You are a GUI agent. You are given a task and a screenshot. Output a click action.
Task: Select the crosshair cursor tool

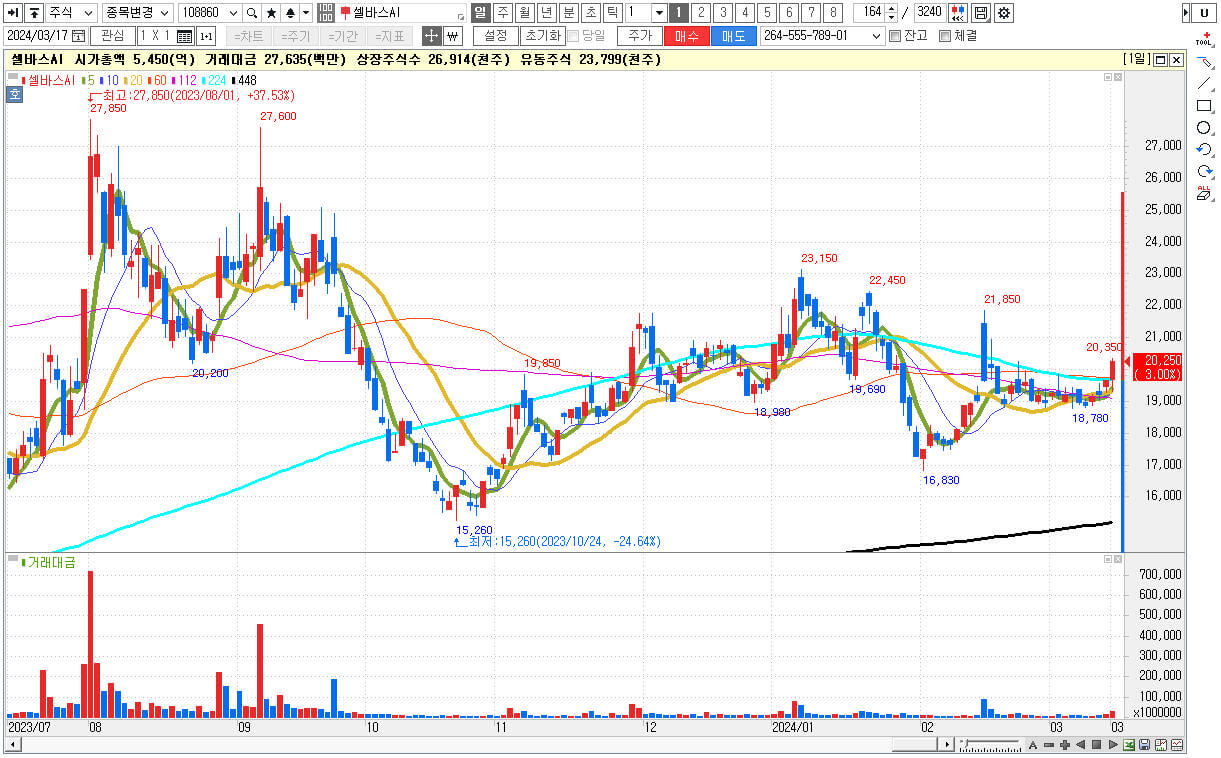pyautogui.click(x=432, y=36)
